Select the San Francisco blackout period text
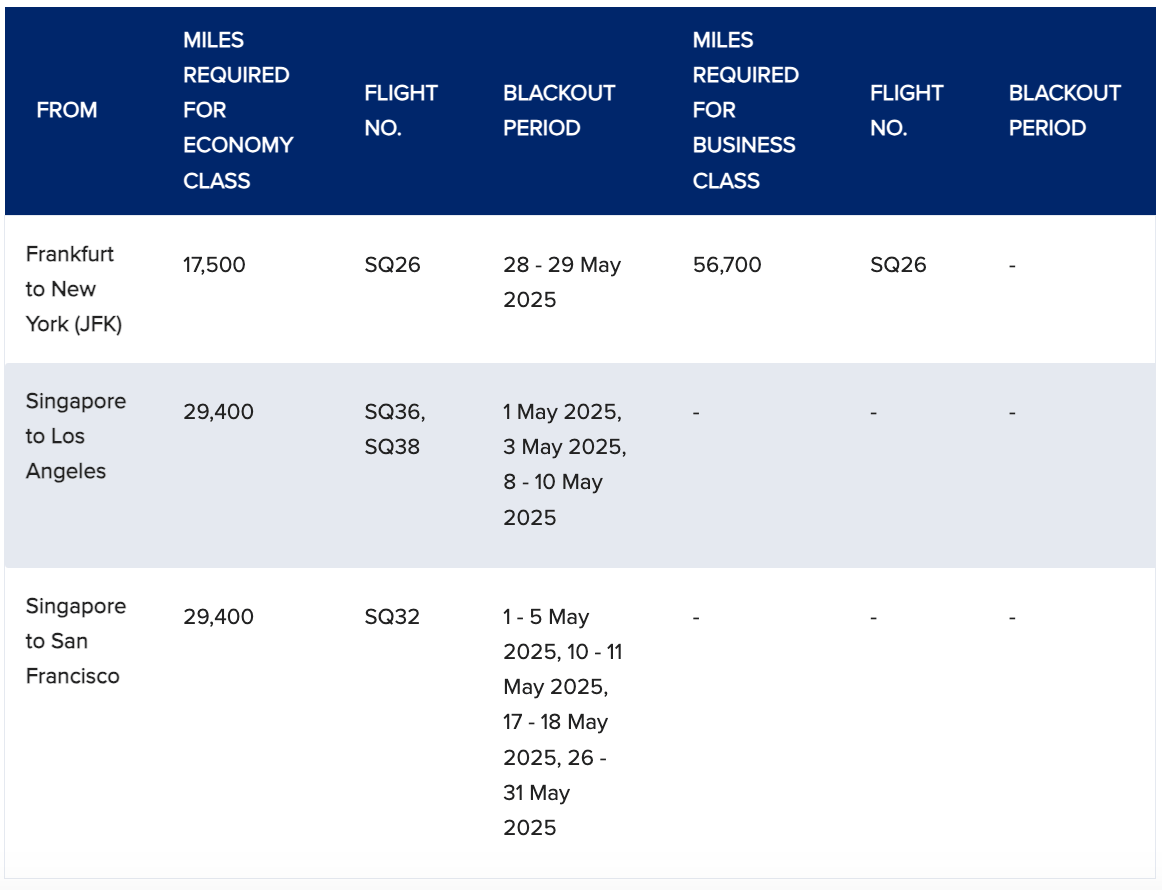This screenshot has width=1162, height=890. [563, 723]
